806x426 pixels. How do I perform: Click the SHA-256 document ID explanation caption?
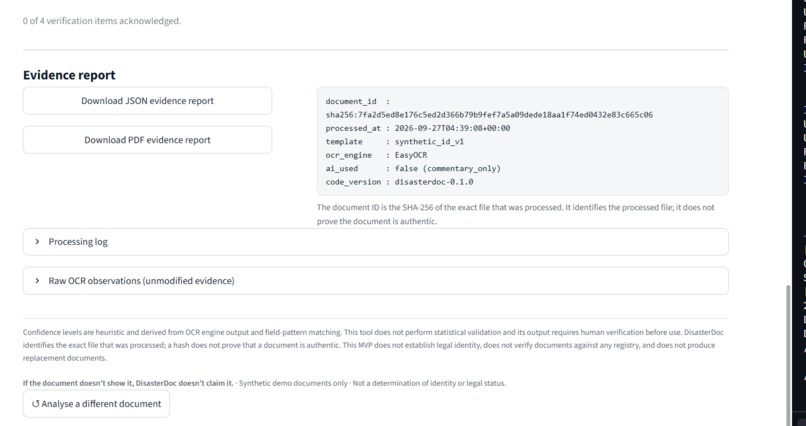click(516, 214)
